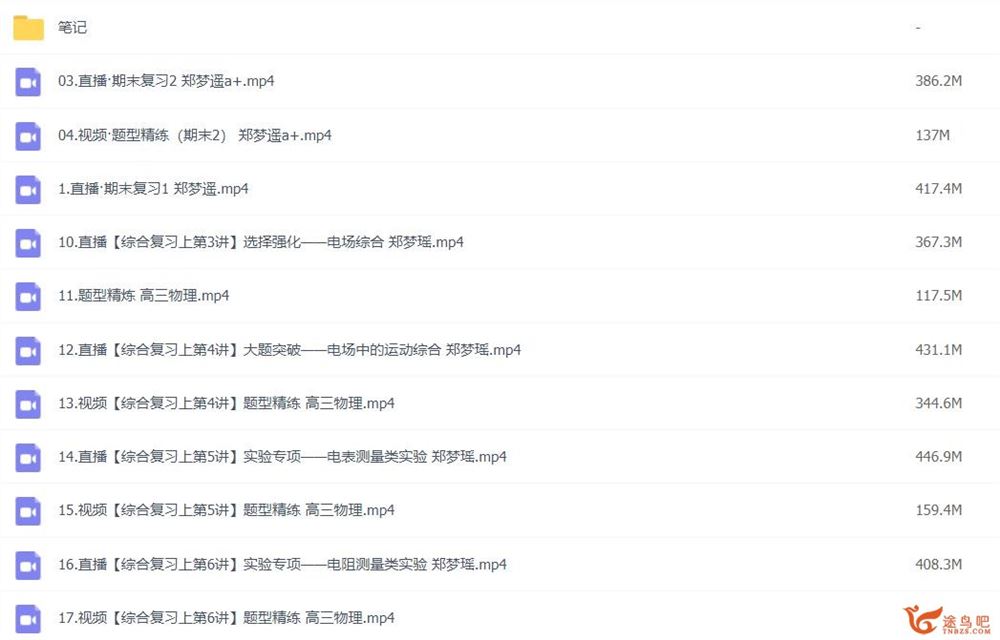Open the 笔记 folder name
The width and height of the screenshot is (1000, 640).
click(72, 27)
